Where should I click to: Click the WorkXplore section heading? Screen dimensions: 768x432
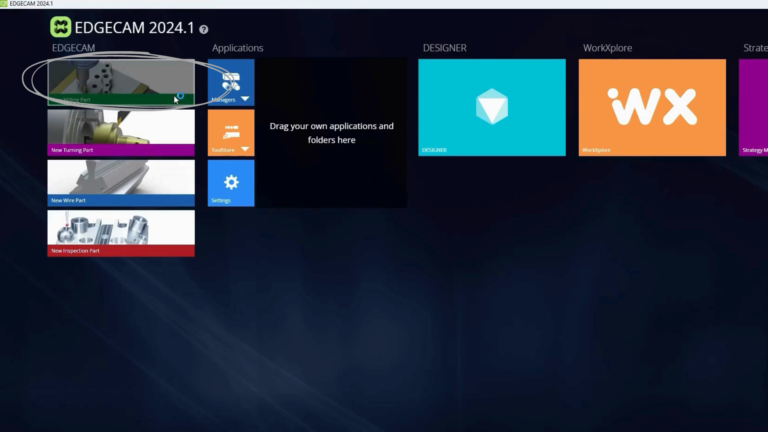point(607,48)
